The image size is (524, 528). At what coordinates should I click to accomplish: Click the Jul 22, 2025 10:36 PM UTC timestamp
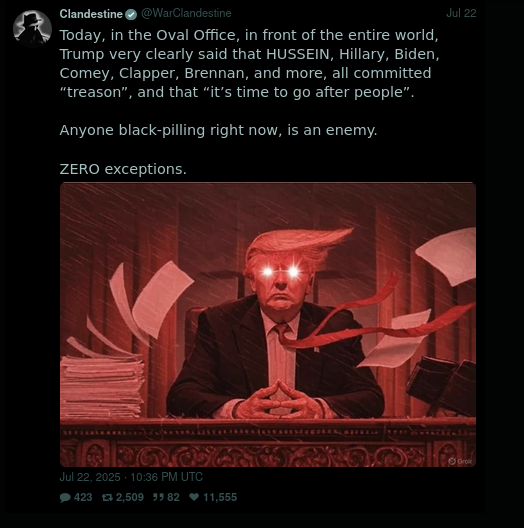point(131,477)
